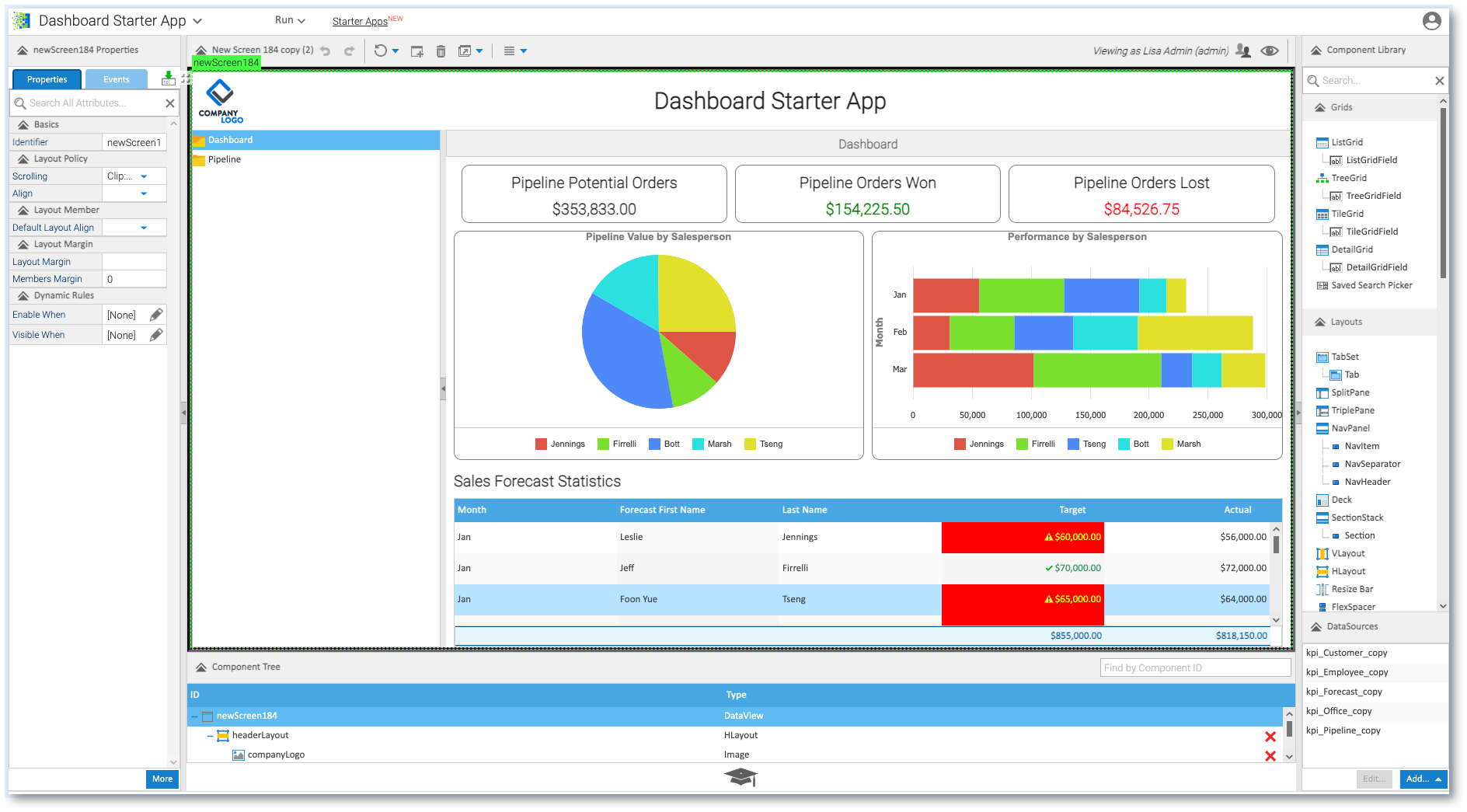Click the user impersonation icon next to Lisa Admin
This screenshot has width=1467, height=812.
tap(1243, 50)
